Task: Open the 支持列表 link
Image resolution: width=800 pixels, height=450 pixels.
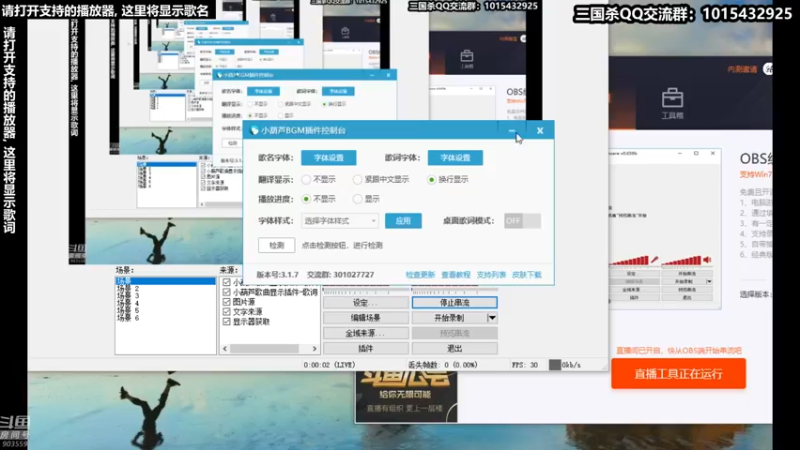Action: click(491, 274)
